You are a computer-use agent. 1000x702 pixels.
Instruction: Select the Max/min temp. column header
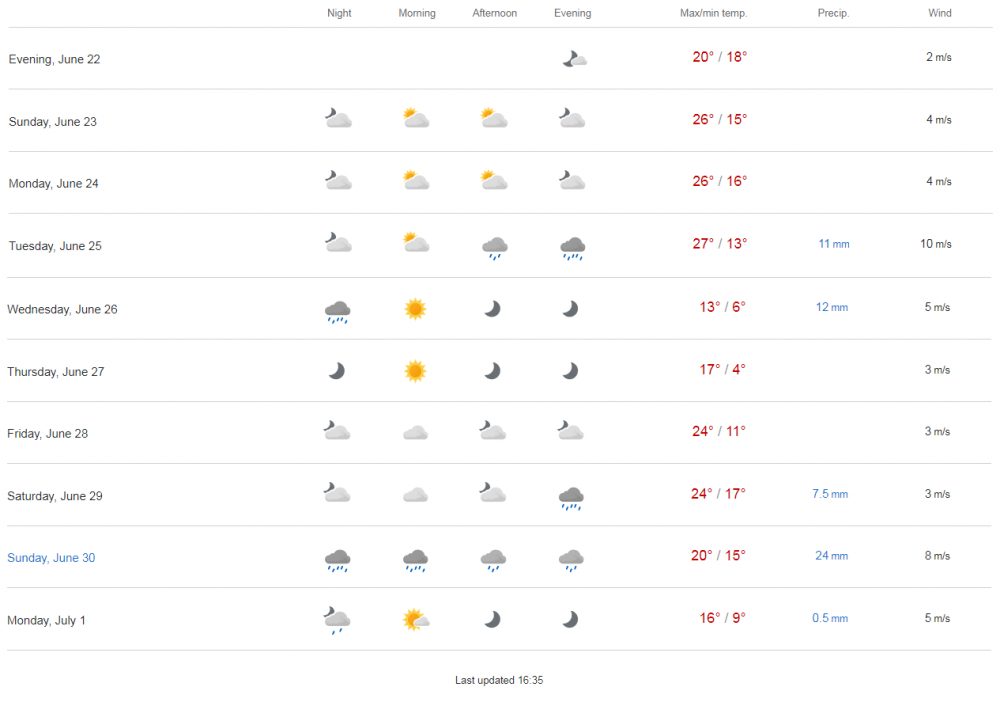(x=713, y=13)
